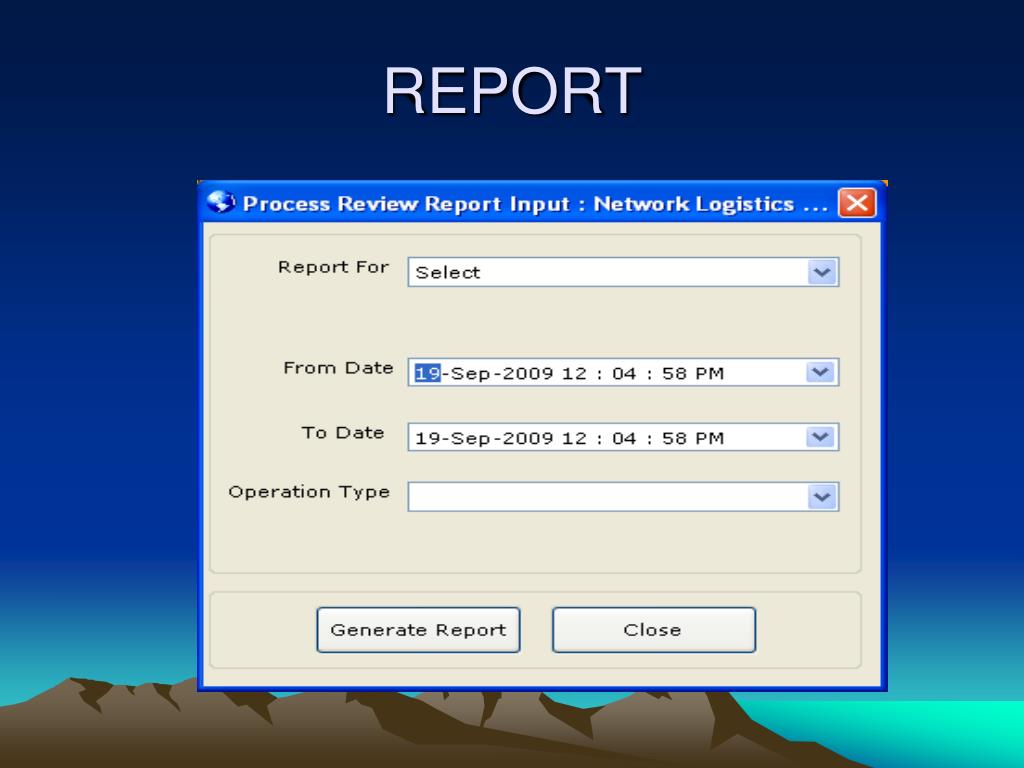
Task: Open the Operation Type dropdown arrow
Action: (822, 497)
